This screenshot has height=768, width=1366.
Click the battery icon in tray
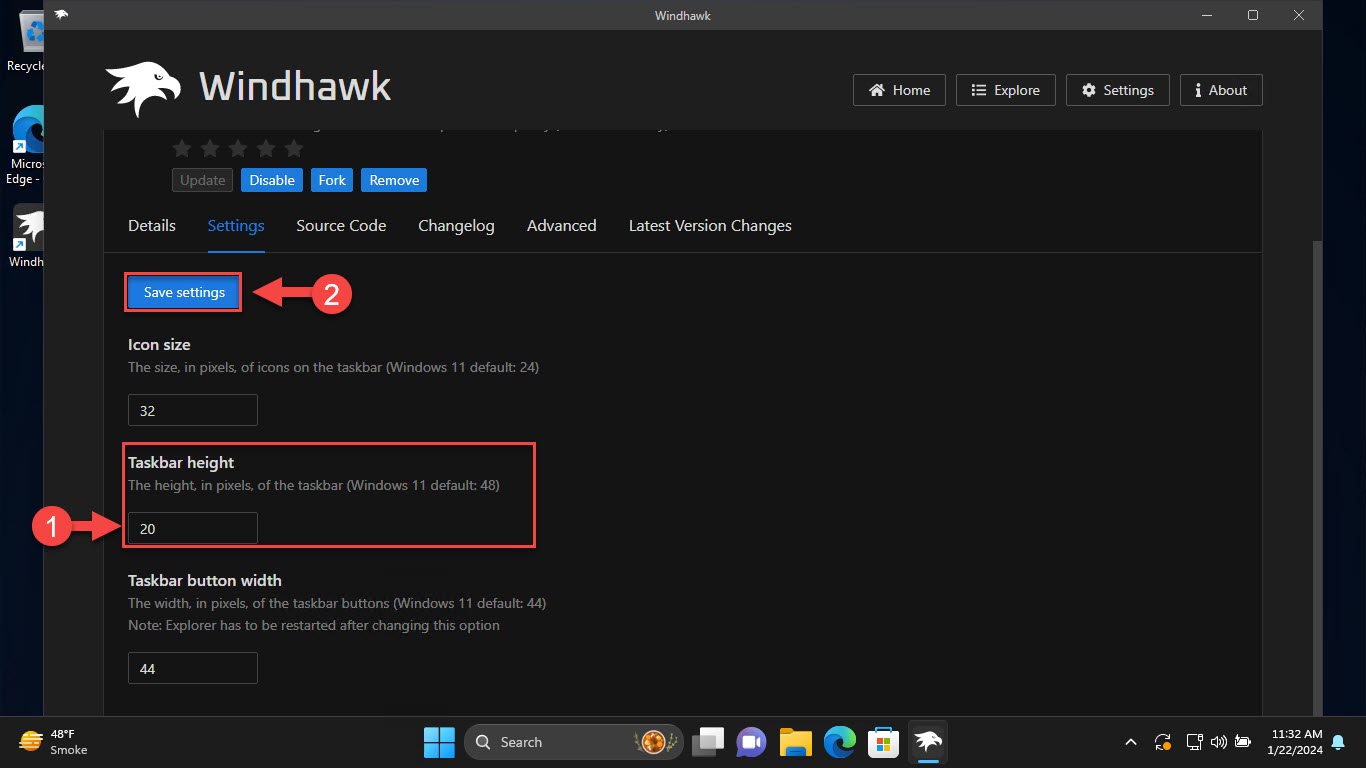tap(1243, 742)
